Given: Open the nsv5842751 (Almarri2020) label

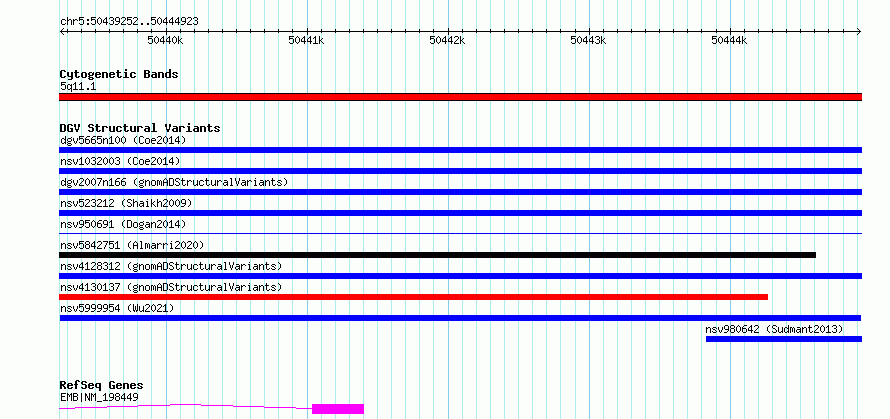Looking at the screenshot, I should 132,245.
